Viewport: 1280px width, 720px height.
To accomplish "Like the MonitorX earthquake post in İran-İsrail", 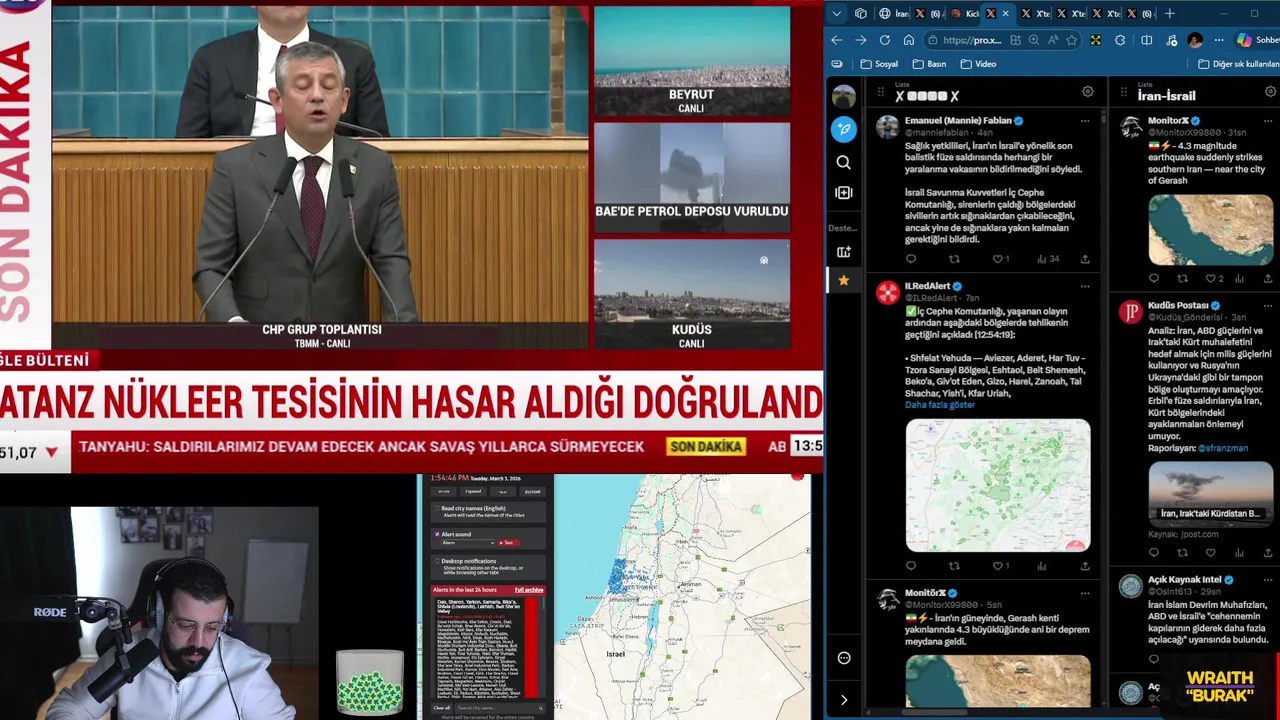I will click(1213, 279).
